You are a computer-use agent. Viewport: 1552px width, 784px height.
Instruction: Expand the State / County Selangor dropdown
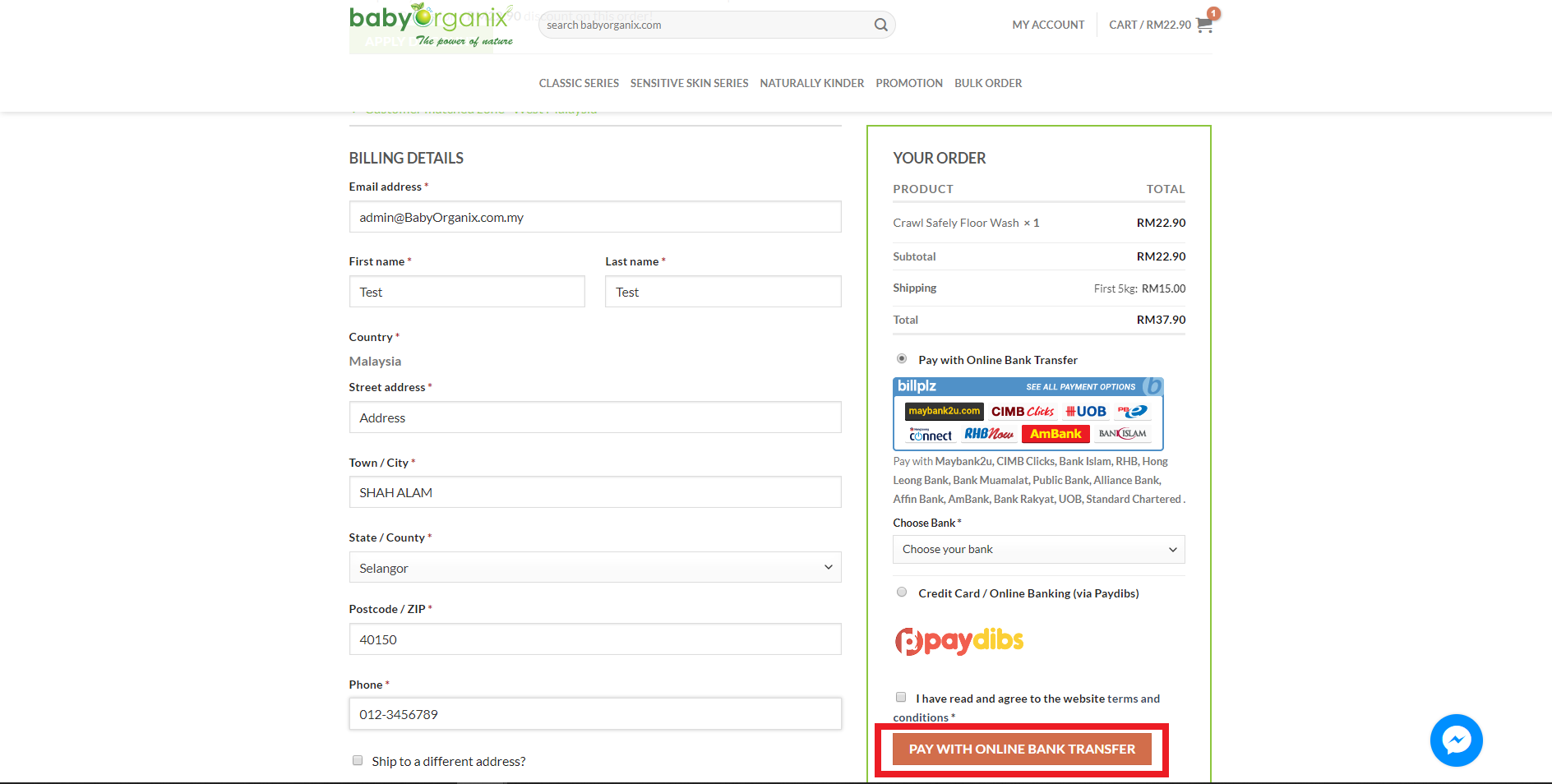pyautogui.click(x=595, y=567)
